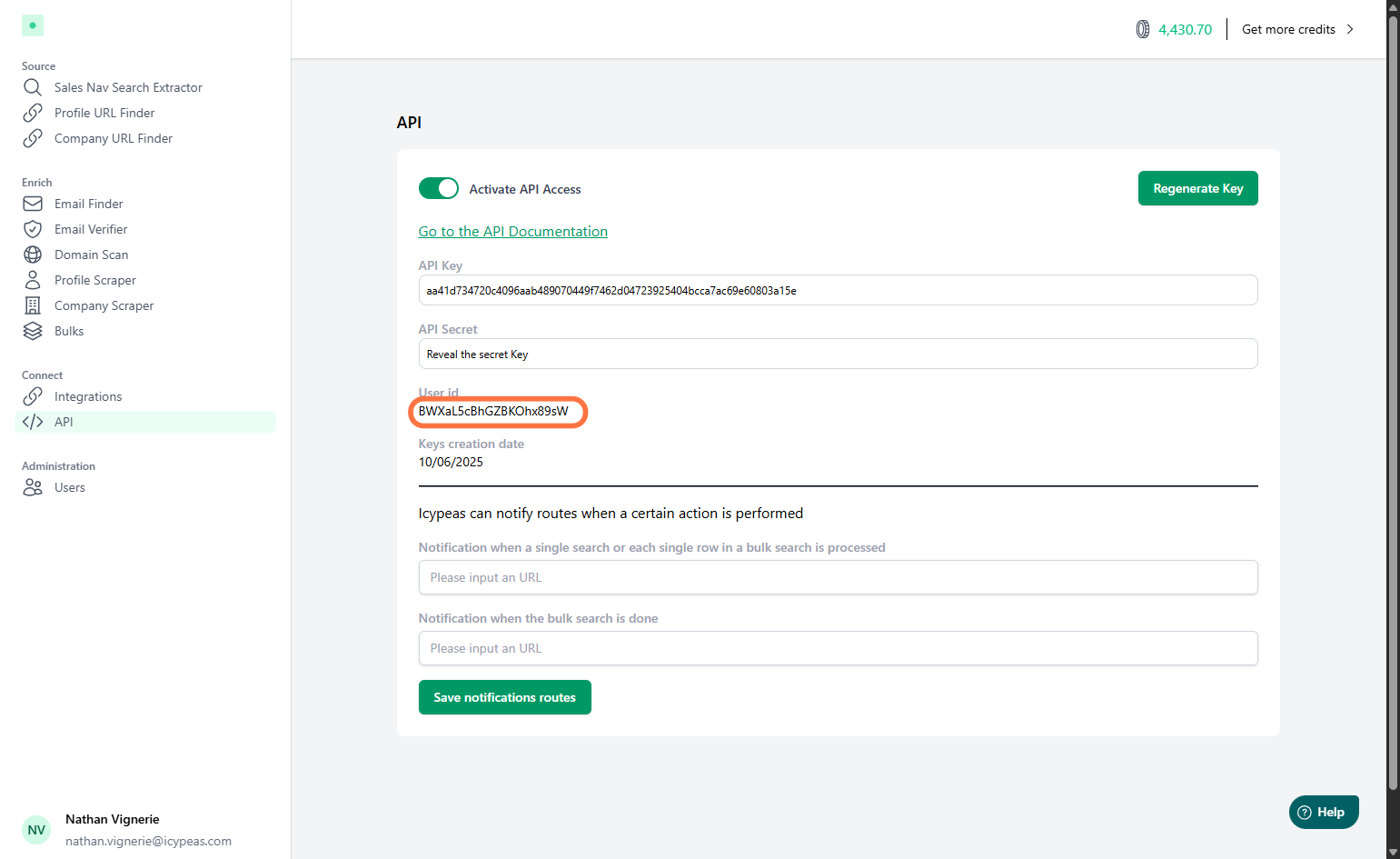Viewport: 1400px width, 859px height.
Task: Click the Email Verifier shield icon
Action: (33, 229)
